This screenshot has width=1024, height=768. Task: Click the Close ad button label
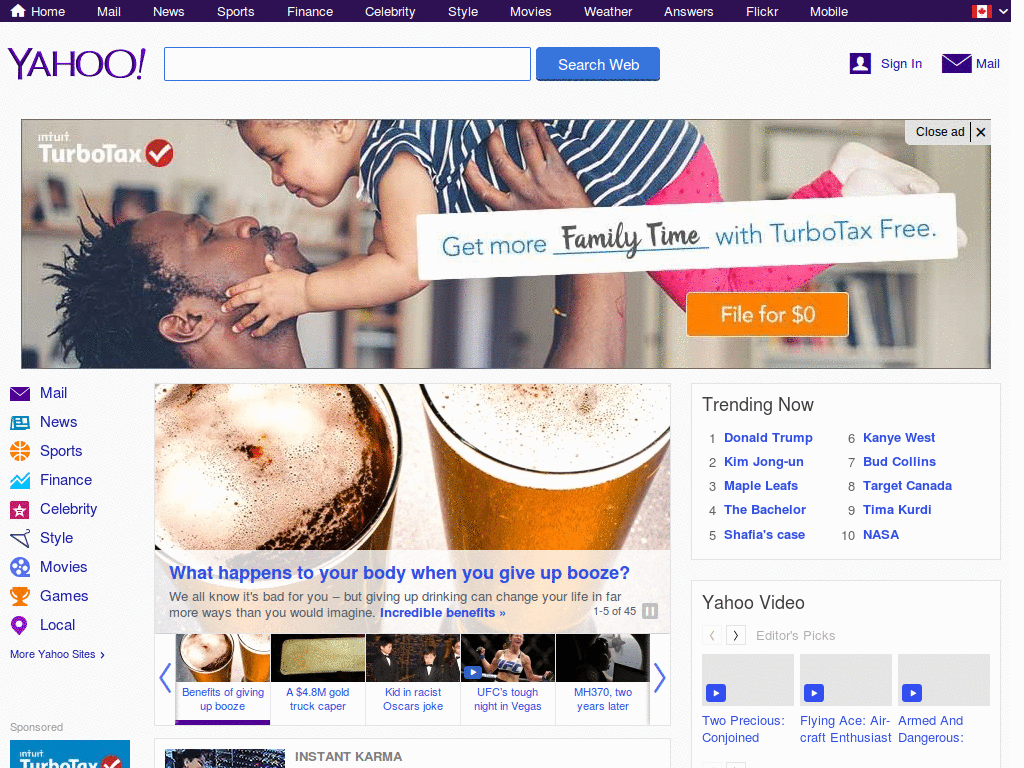[x=940, y=132]
